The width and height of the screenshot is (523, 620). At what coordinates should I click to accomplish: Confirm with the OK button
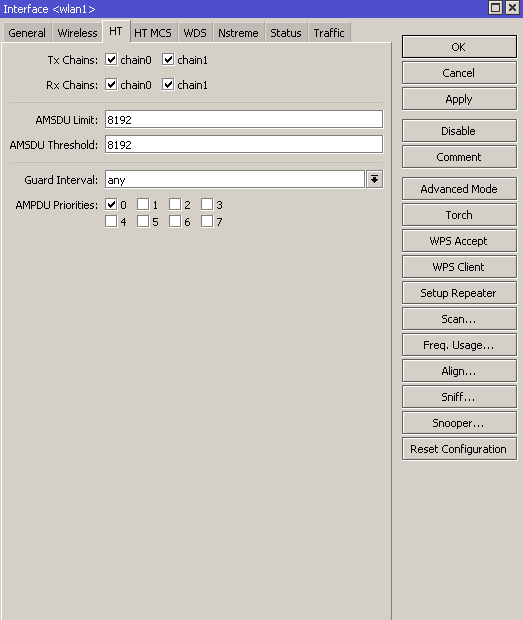[459, 47]
